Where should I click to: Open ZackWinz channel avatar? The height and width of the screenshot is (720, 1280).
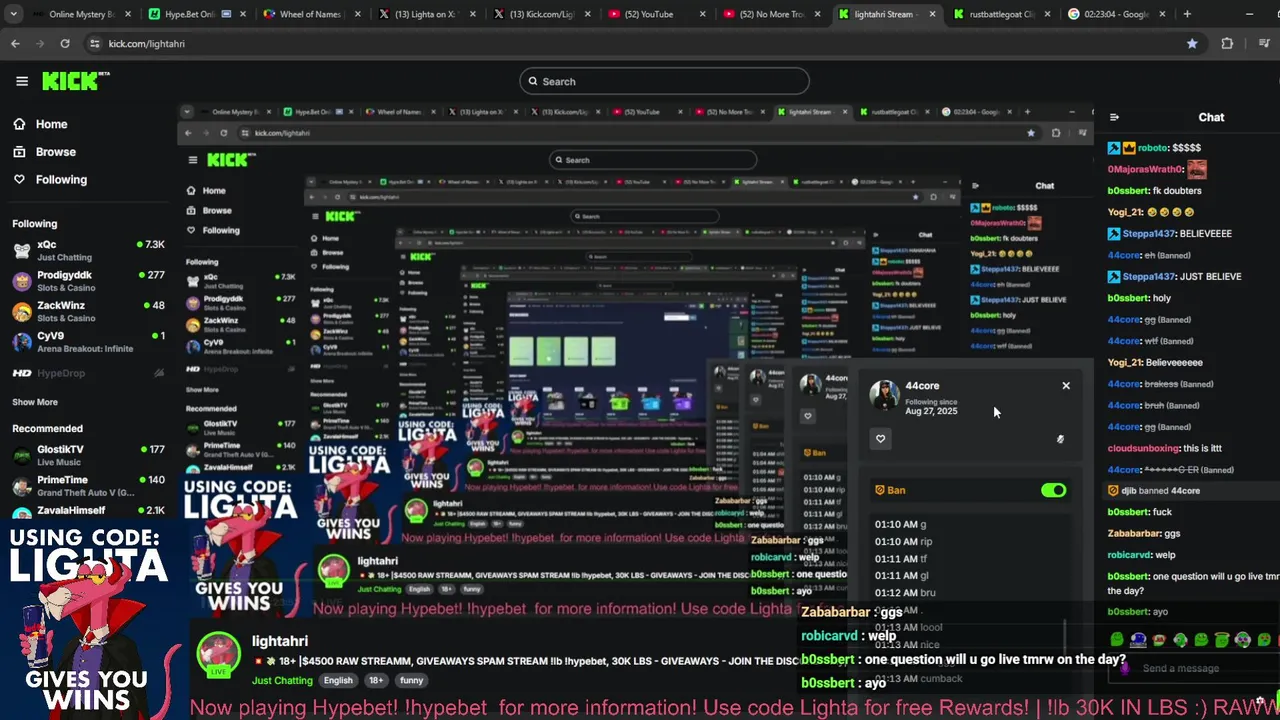pyautogui.click(x=22, y=312)
